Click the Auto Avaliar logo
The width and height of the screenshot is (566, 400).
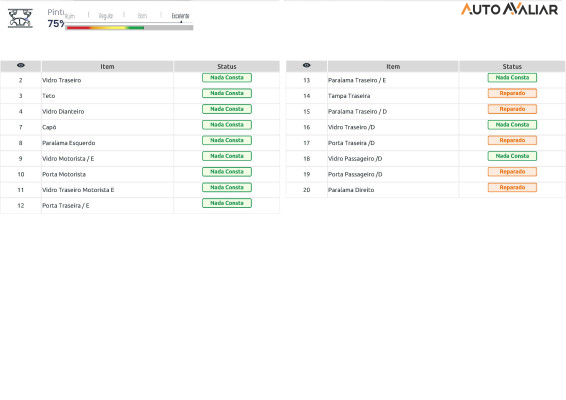pos(509,9)
